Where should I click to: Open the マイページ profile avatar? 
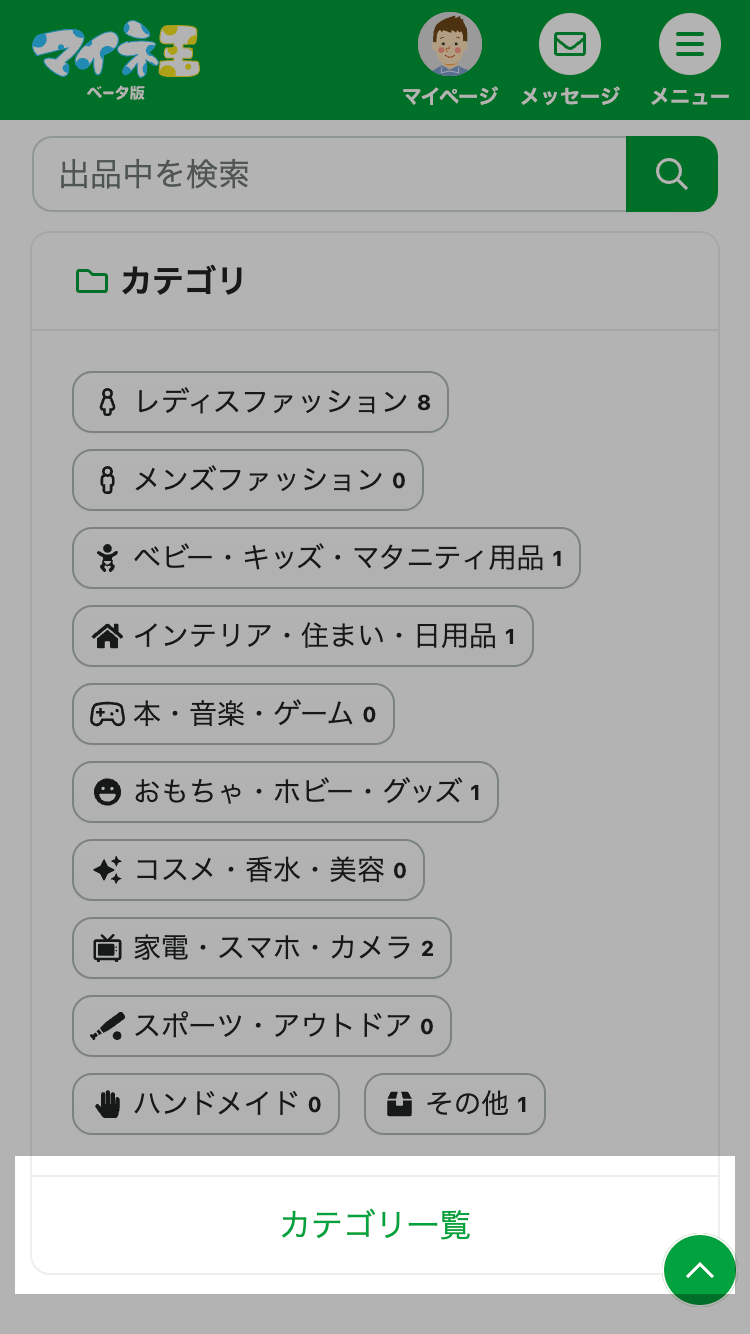pos(449,45)
